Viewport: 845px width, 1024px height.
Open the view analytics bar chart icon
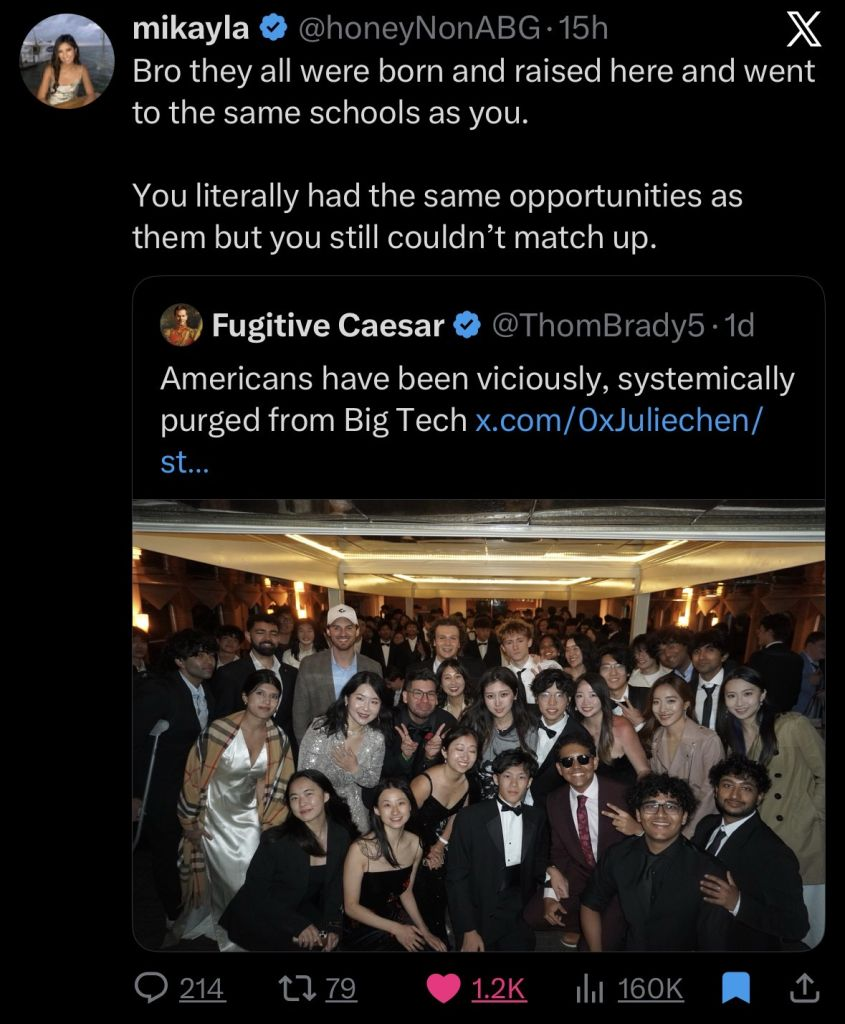pyautogui.click(x=588, y=989)
